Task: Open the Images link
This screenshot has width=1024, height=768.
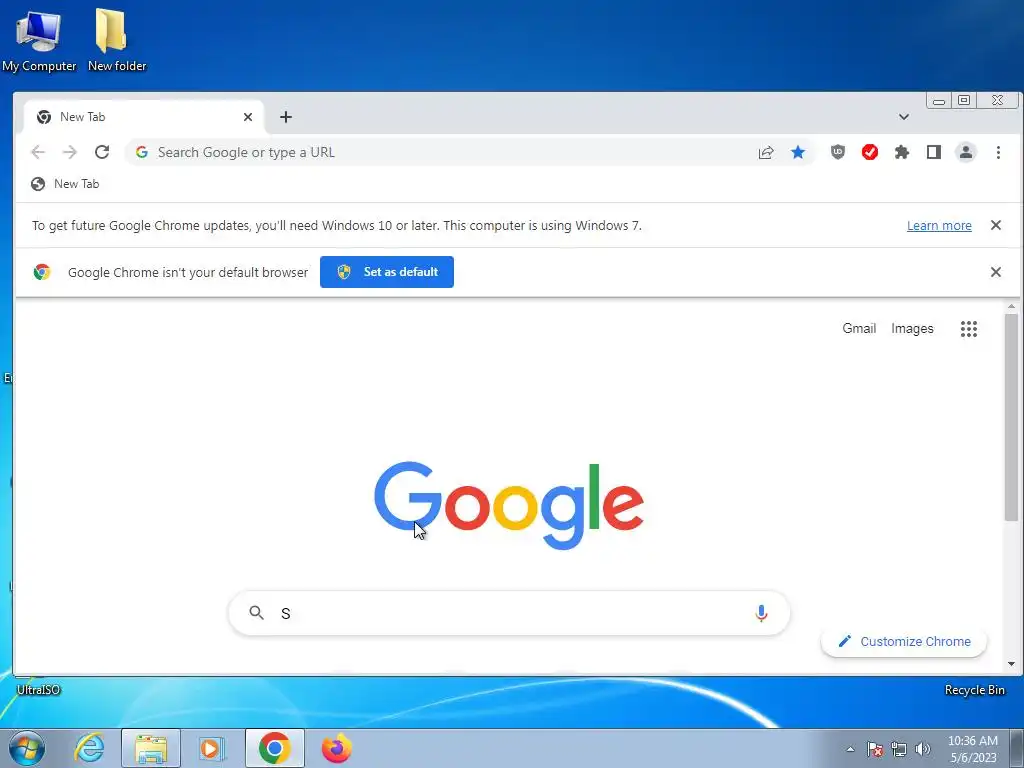Action: [912, 328]
